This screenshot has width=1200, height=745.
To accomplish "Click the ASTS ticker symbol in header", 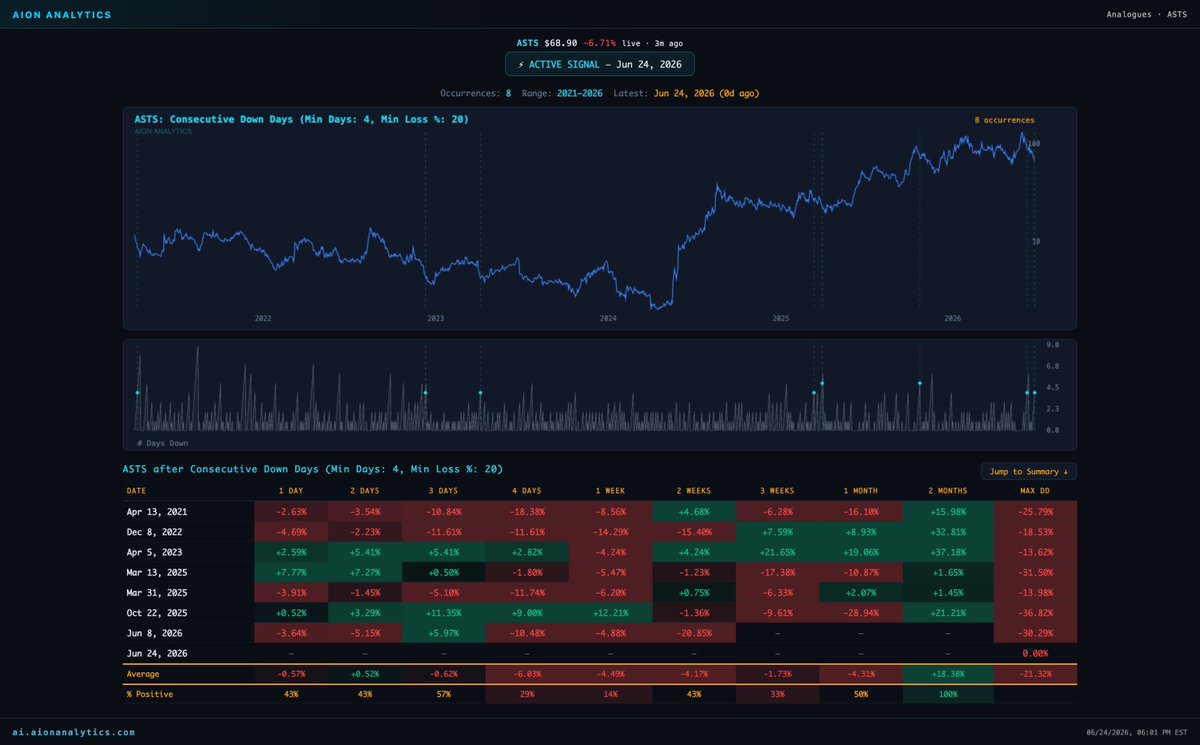I will 528,43.
